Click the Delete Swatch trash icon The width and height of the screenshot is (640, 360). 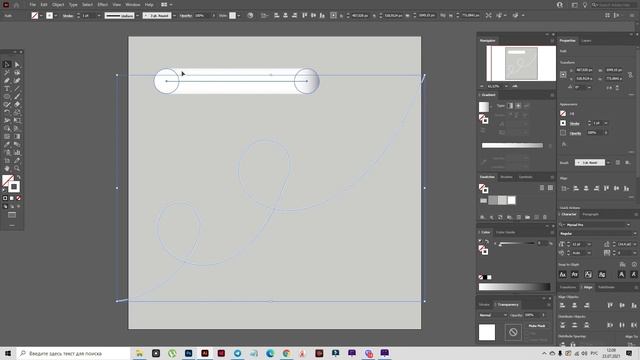click(x=544, y=217)
